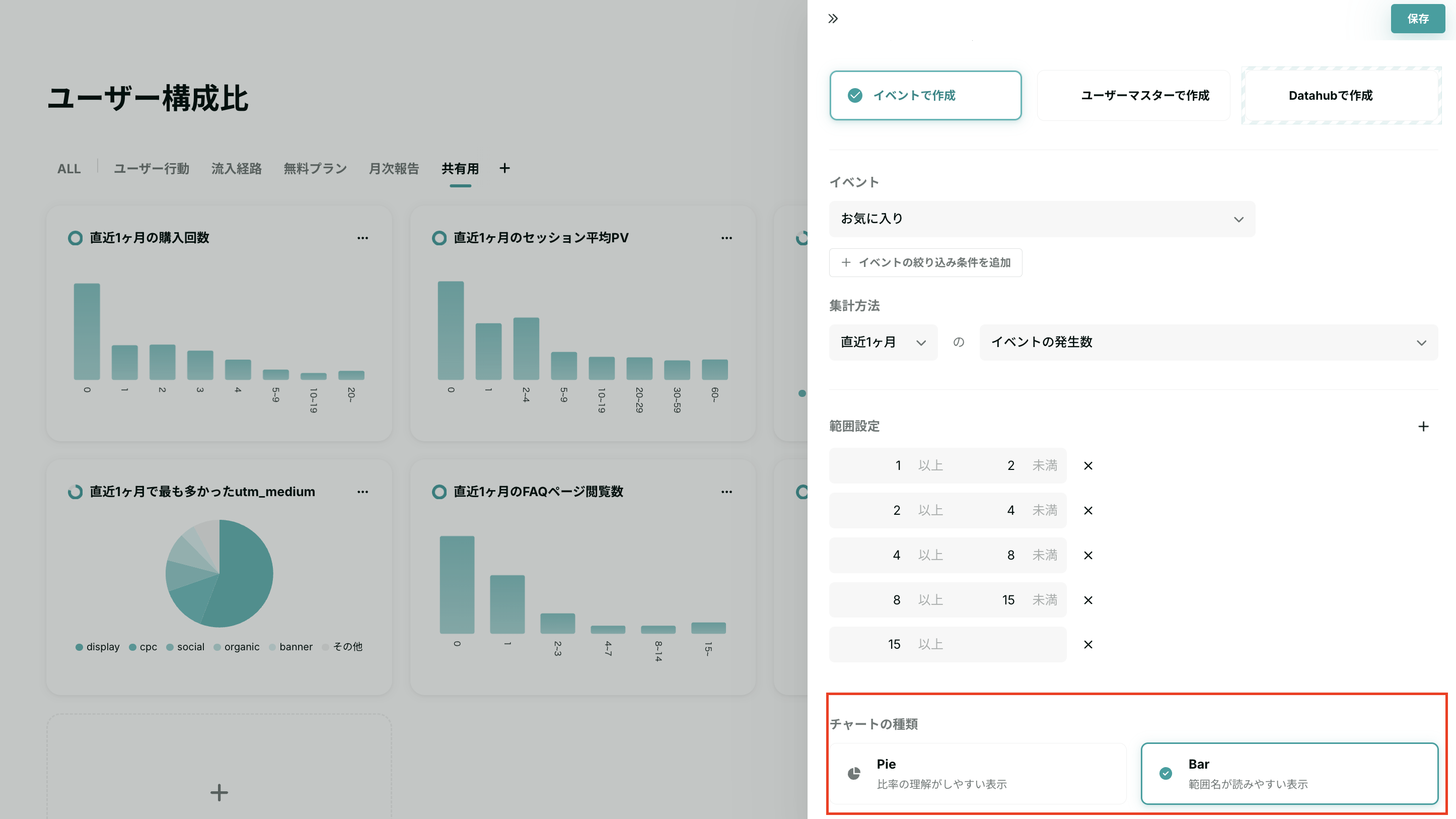Open the イベントの発生数 aggregation dropdown

pyautogui.click(x=1208, y=342)
